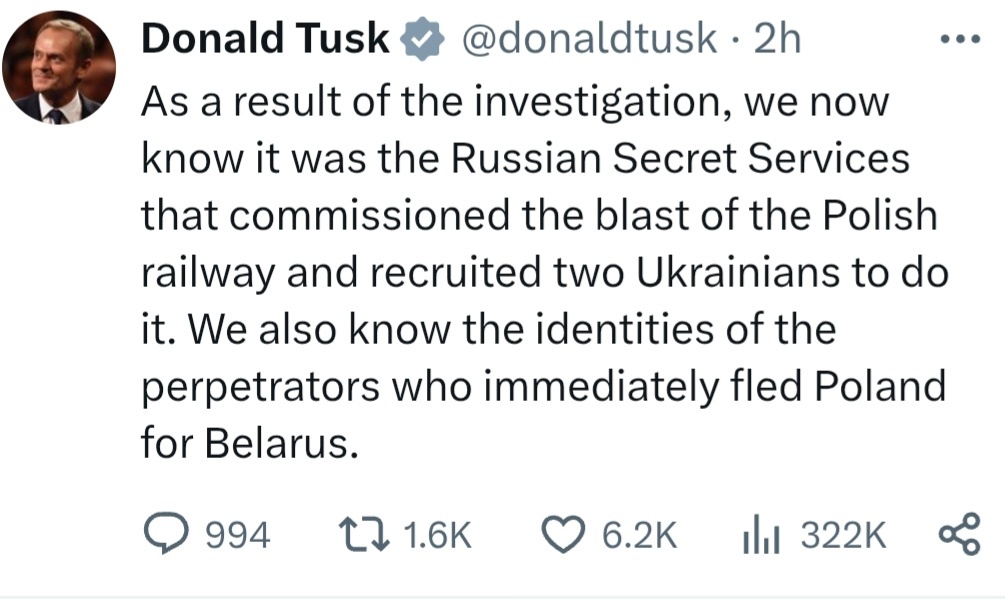Click the 6.2K likes count

point(639,537)
